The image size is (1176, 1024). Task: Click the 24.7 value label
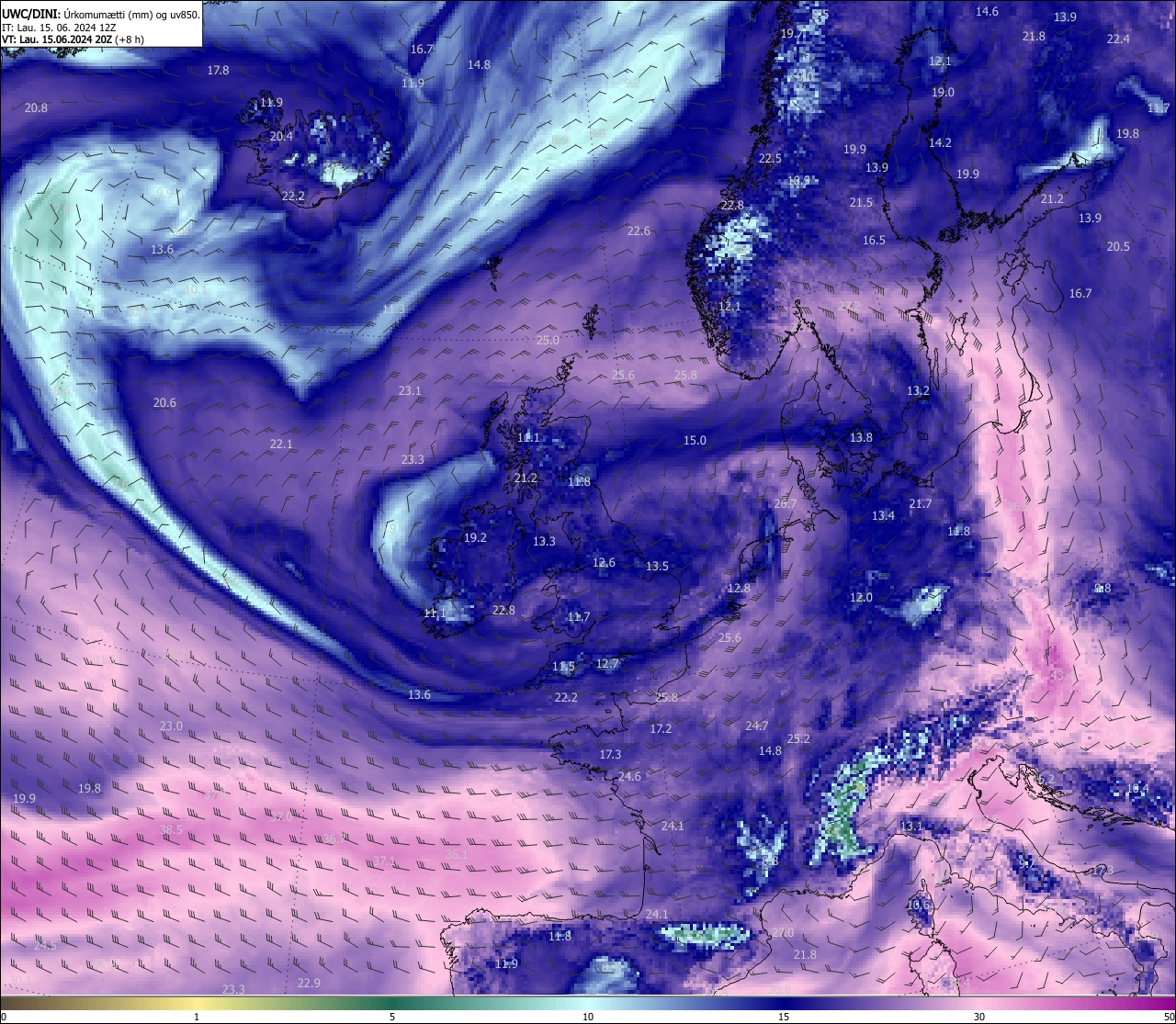click(756, 726)
